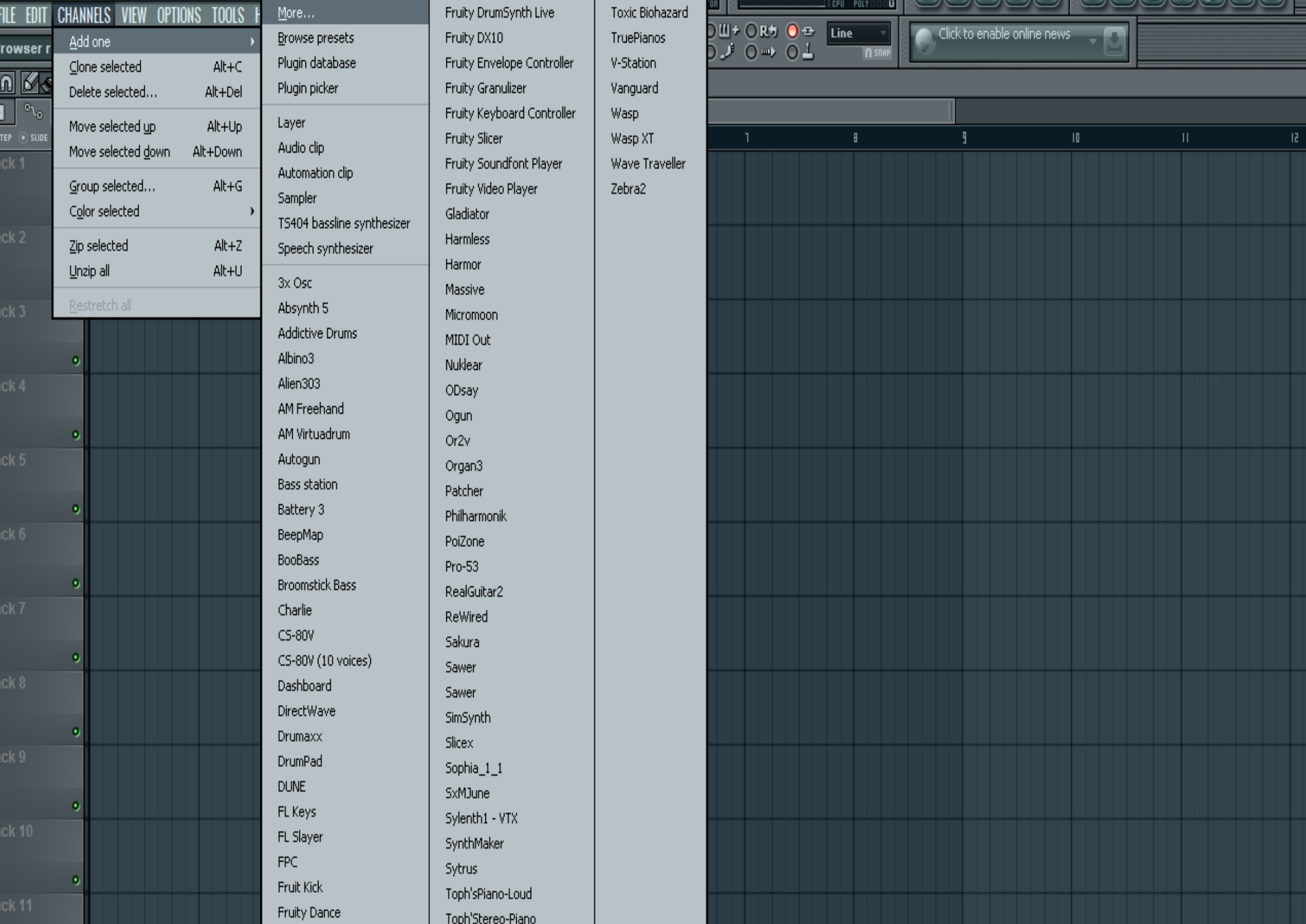Add a Sampler channel
The width and height of the screenshot is (1306, 924).
[x=346, y=197]
